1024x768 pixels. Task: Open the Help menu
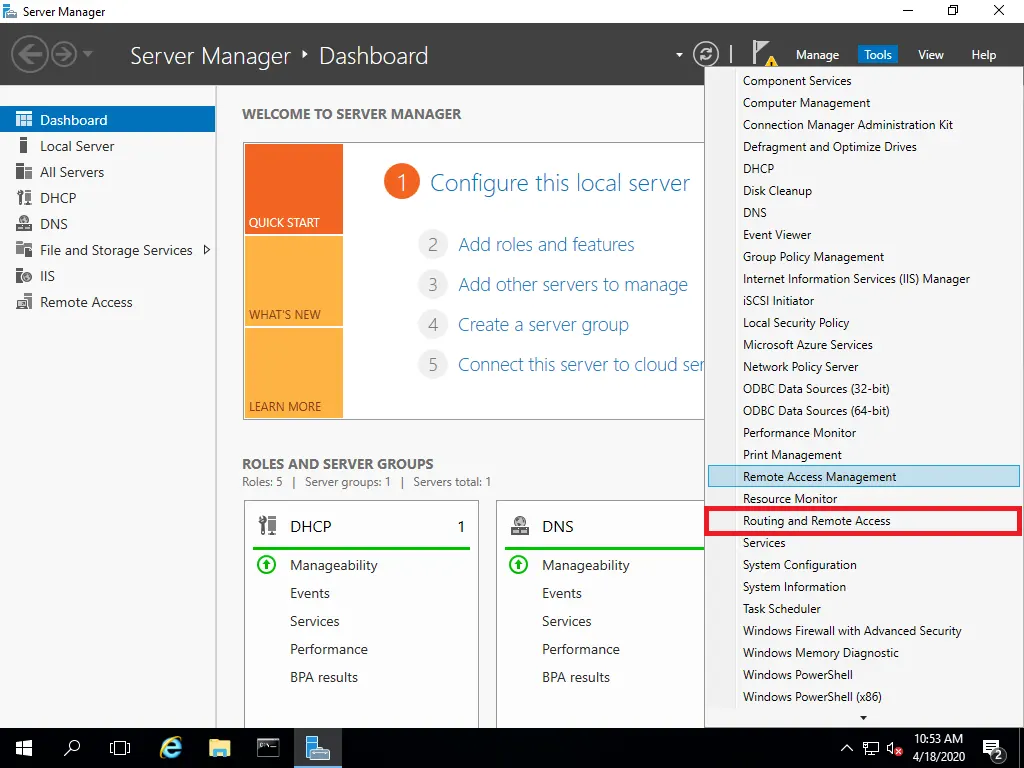click(984, 55)
